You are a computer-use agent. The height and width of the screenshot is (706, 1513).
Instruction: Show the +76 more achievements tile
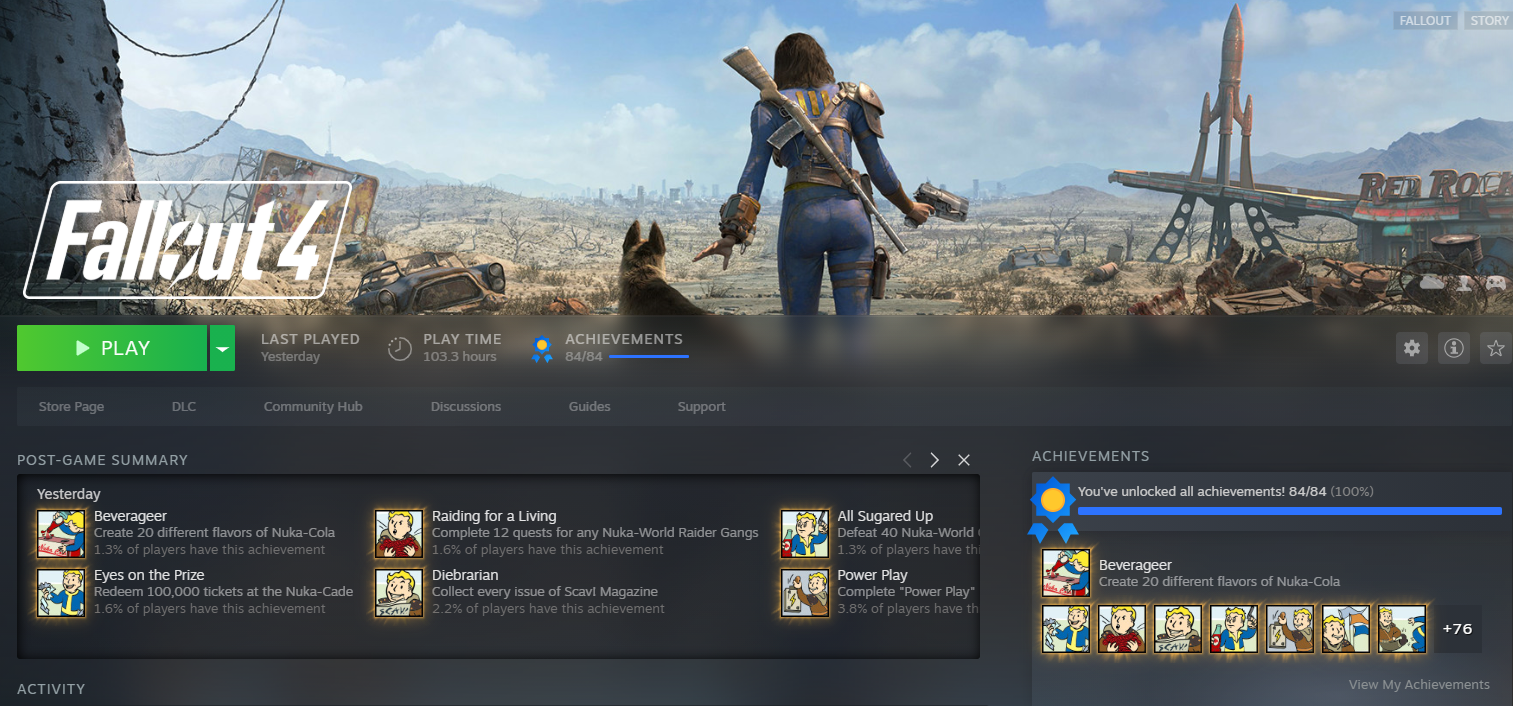(x=1458, y=629)
